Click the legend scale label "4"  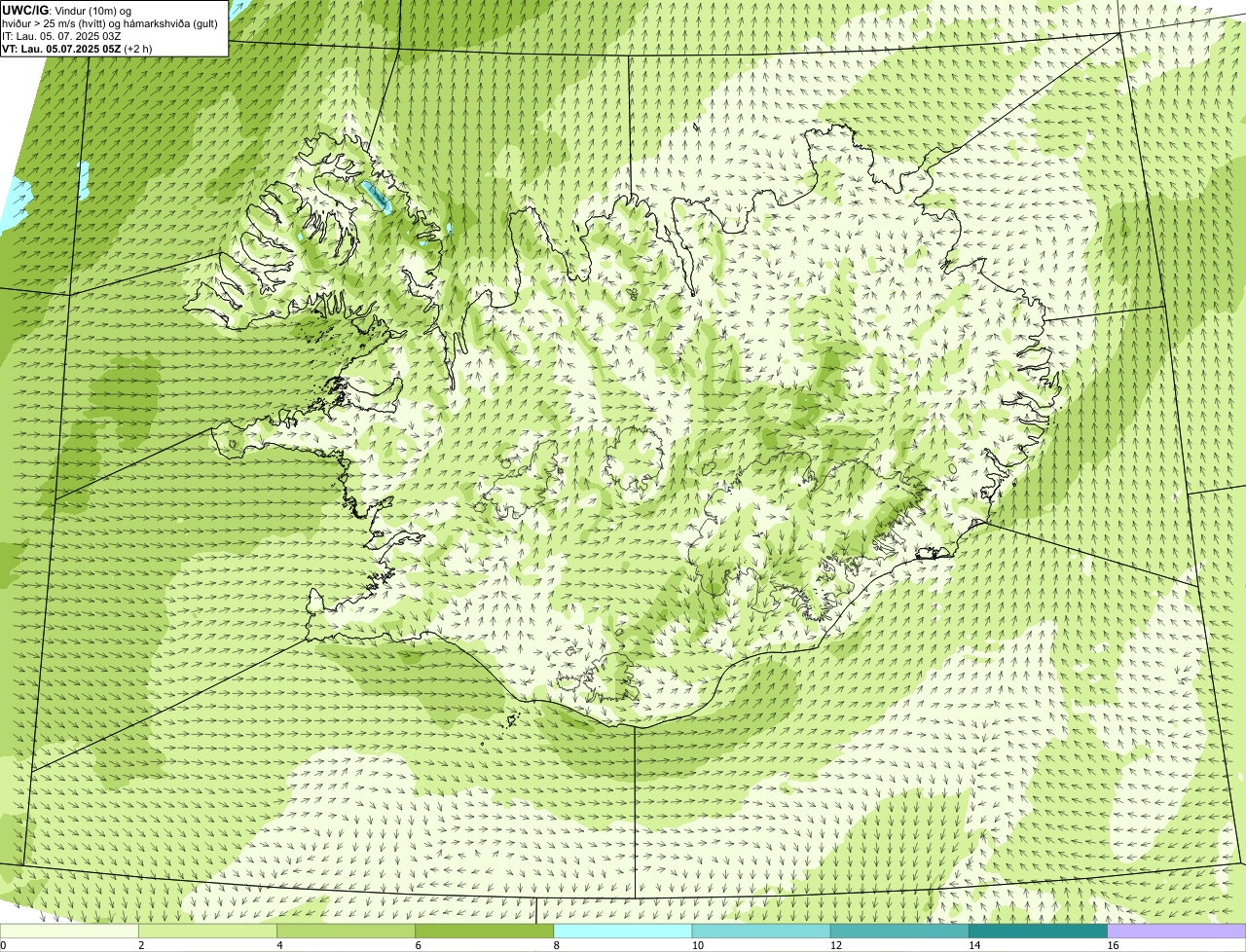tap(279, 945)
